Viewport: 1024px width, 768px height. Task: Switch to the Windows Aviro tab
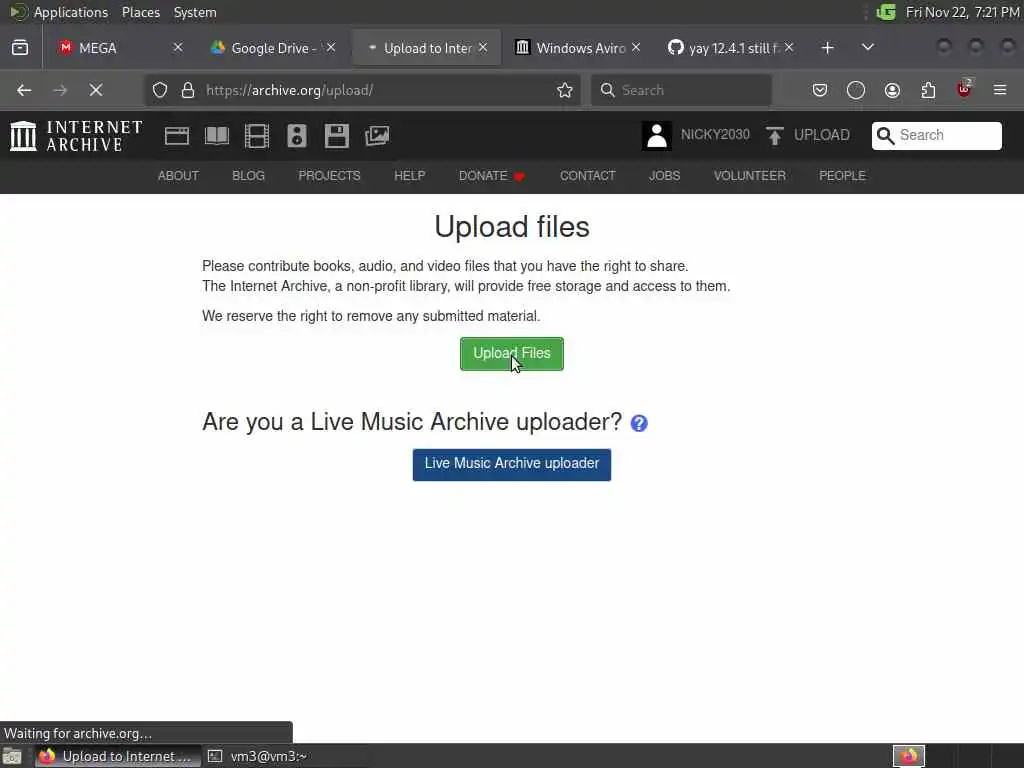click(580, 48)
